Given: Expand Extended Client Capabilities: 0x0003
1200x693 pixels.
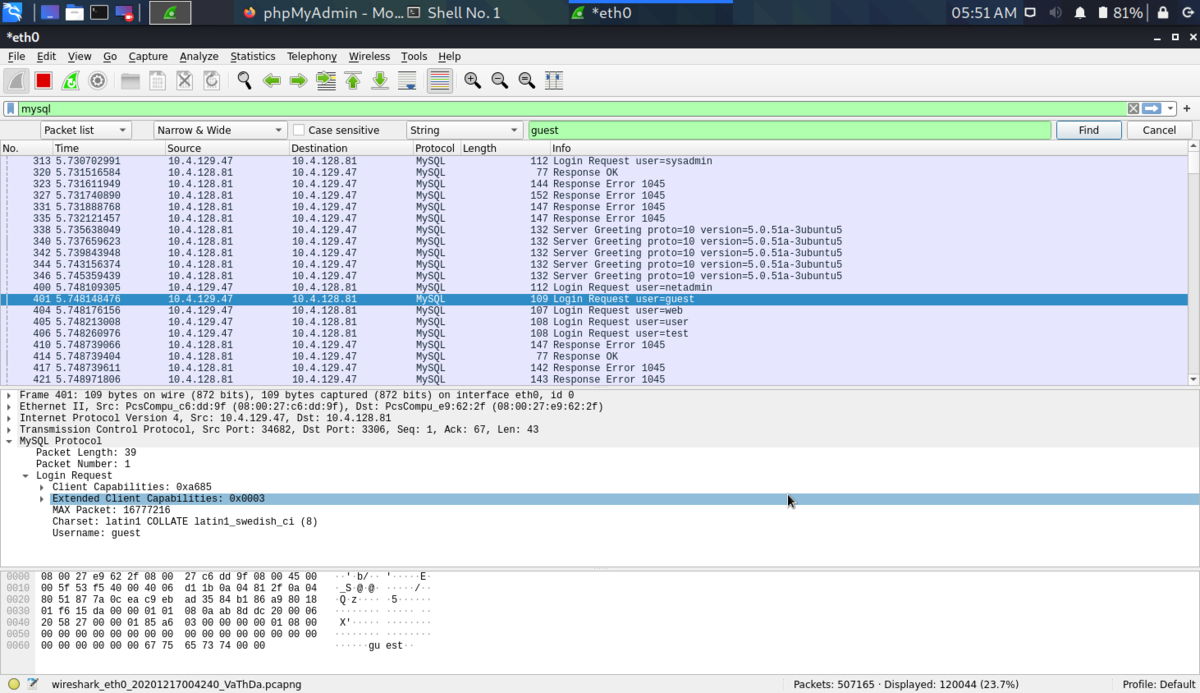Looking at the screenshot, I should click(42, 499).
